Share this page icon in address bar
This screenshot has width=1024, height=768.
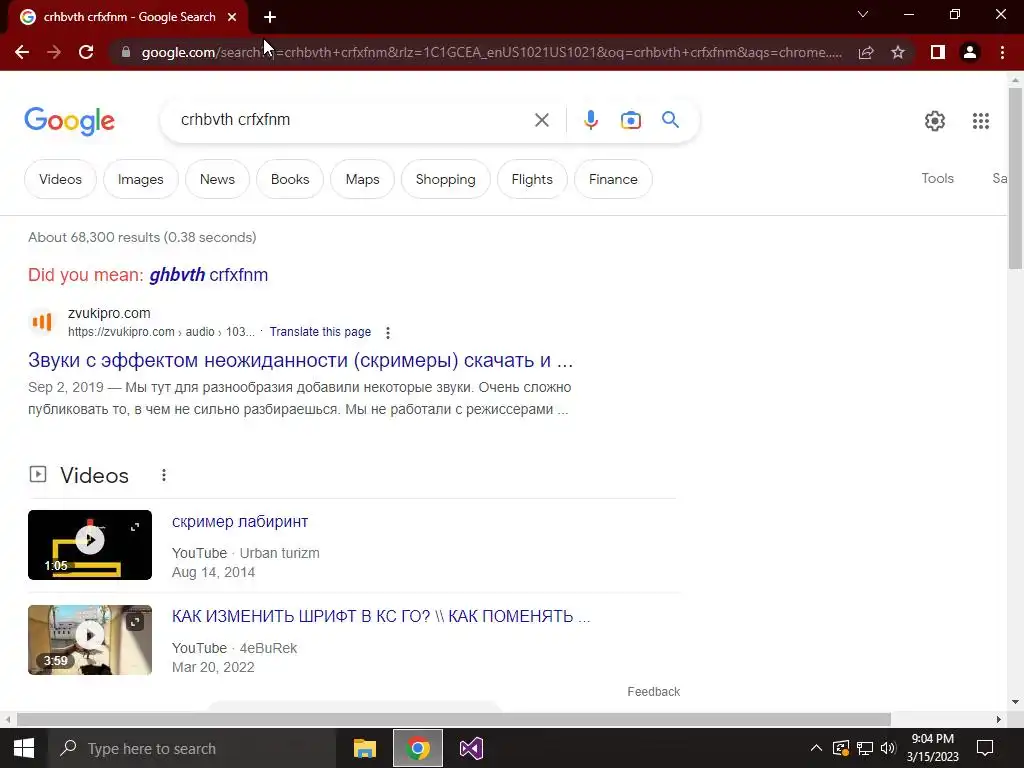click(x=866, y=52)
